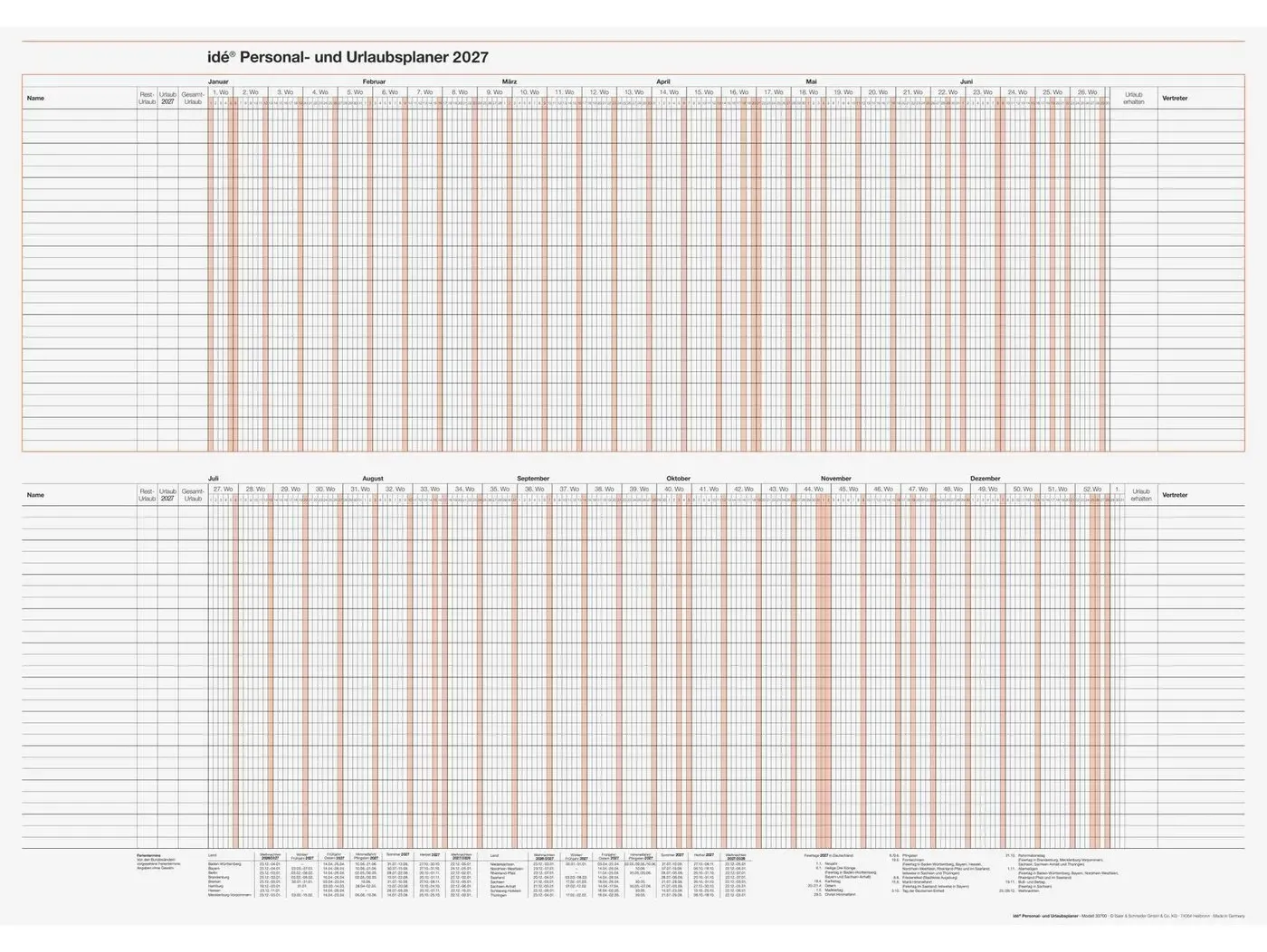Click the '20. Wo' week header
Screen dimensions: 1267x952
[x=878, y=91]
